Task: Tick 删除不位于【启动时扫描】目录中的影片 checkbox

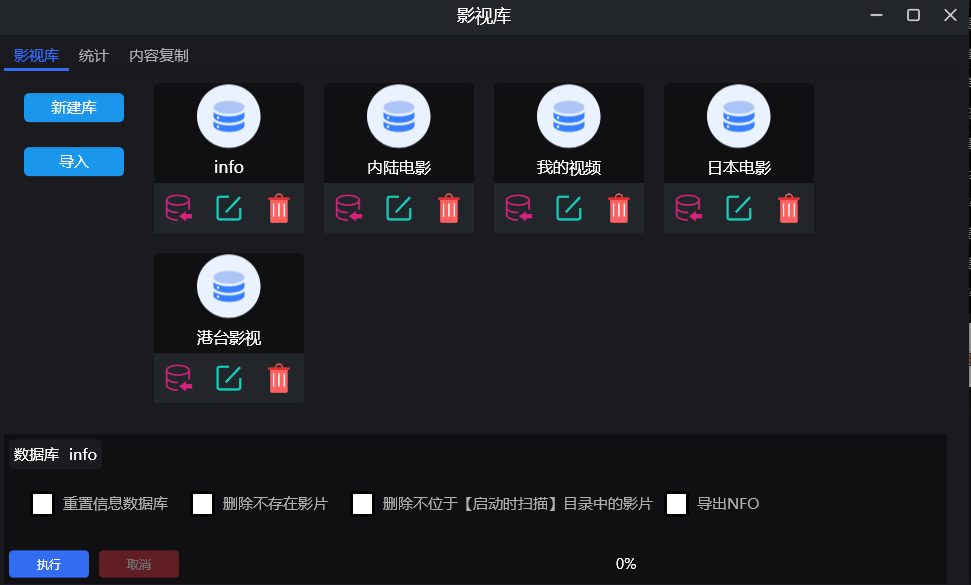Action: [362, 503]
